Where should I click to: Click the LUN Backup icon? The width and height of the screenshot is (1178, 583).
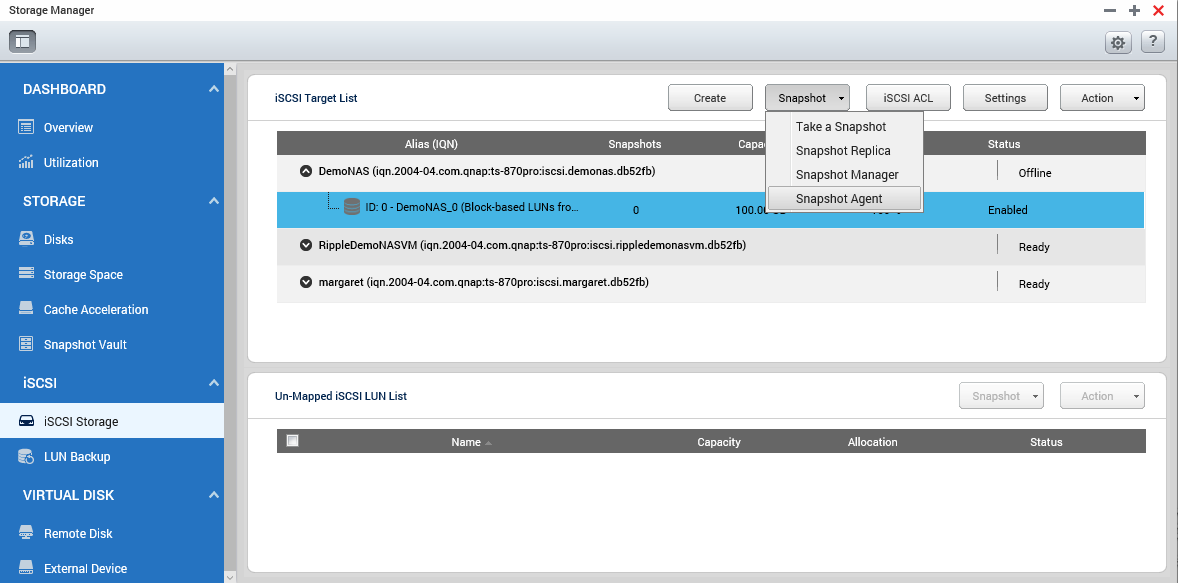(x=26, y=456)
